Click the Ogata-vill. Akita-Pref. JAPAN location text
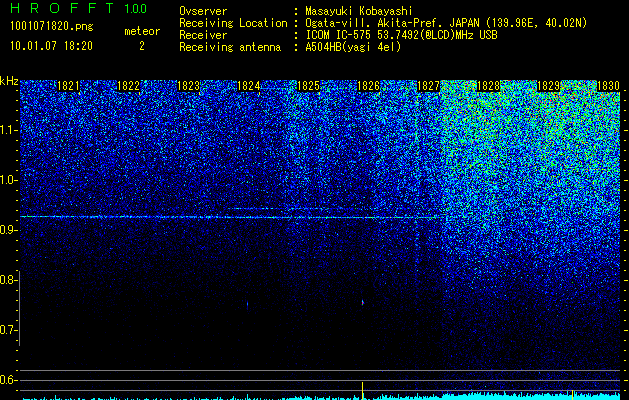 coord(446,23)
